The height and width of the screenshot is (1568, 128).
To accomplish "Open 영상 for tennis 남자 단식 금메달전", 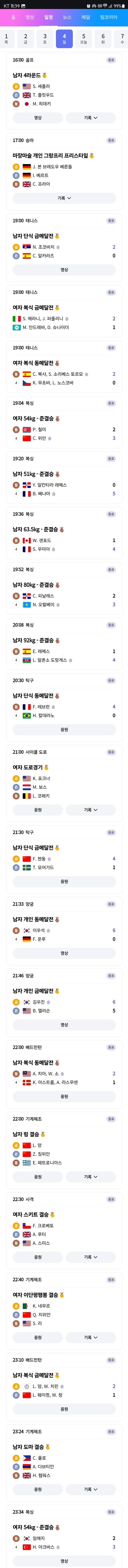I will pos(64,270).
